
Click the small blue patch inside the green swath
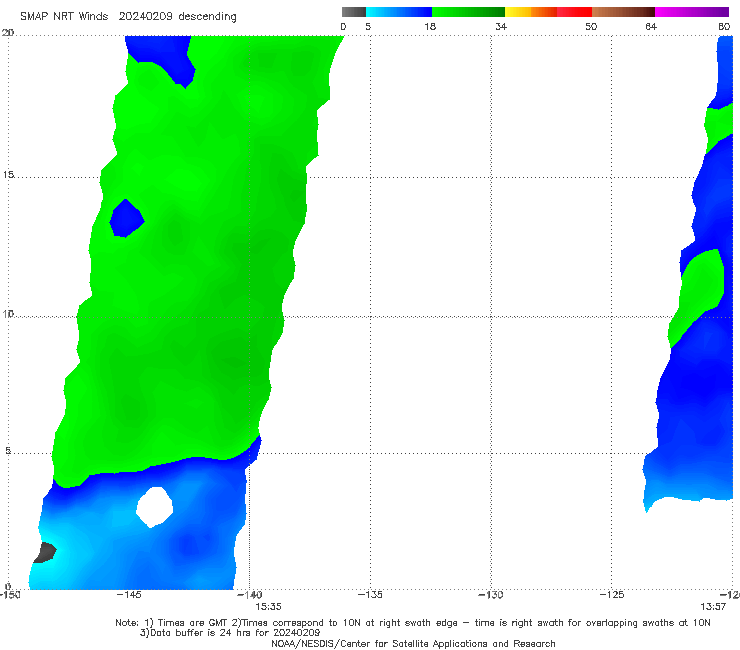click(x=126, y=219)
